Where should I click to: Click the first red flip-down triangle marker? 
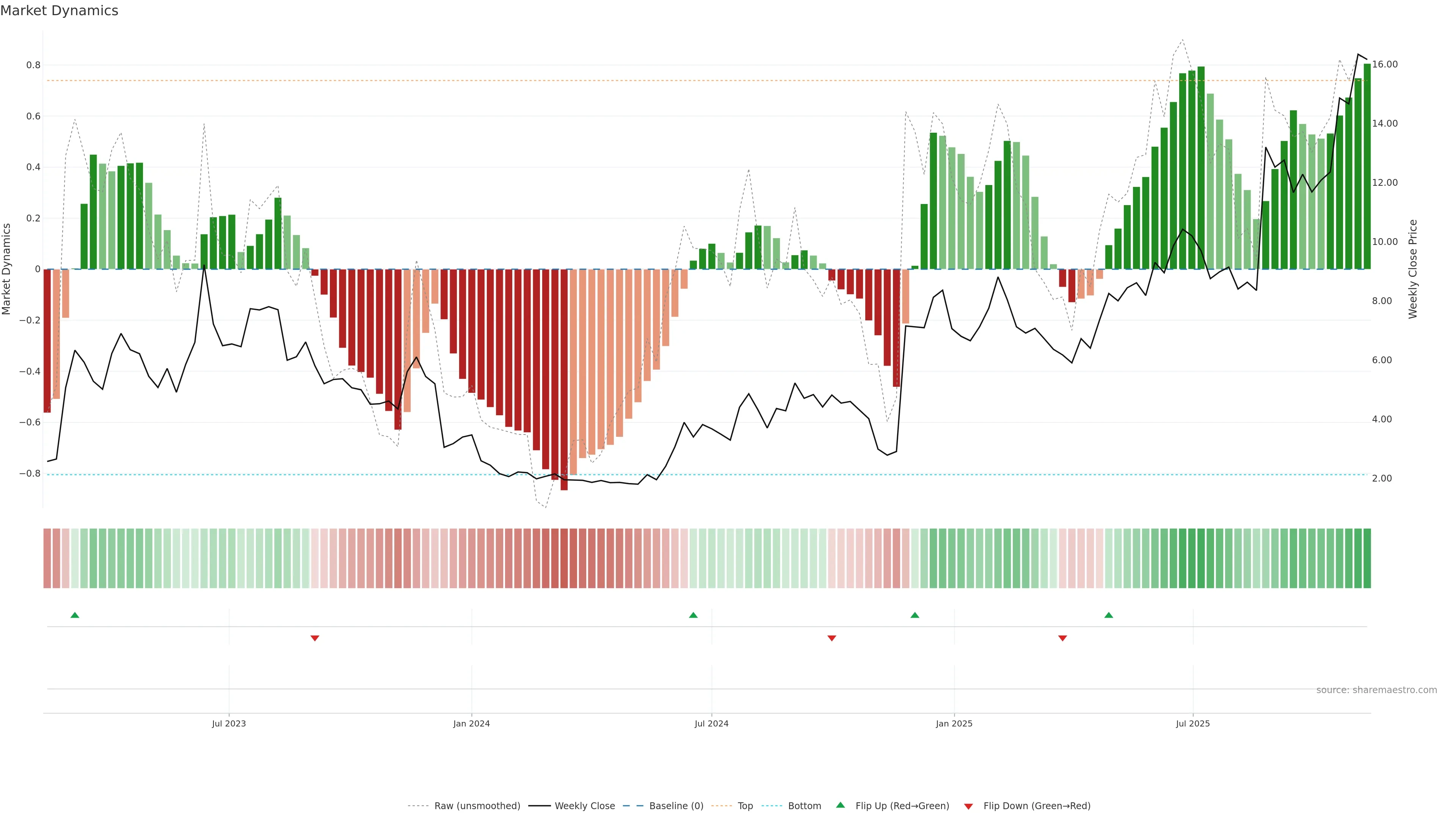(315, 638)
